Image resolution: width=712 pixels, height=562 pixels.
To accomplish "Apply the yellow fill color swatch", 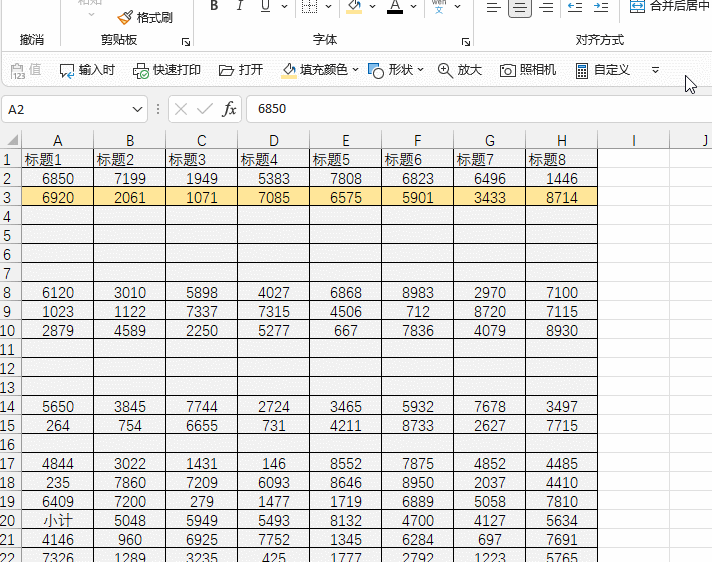I will coord(354,6).
